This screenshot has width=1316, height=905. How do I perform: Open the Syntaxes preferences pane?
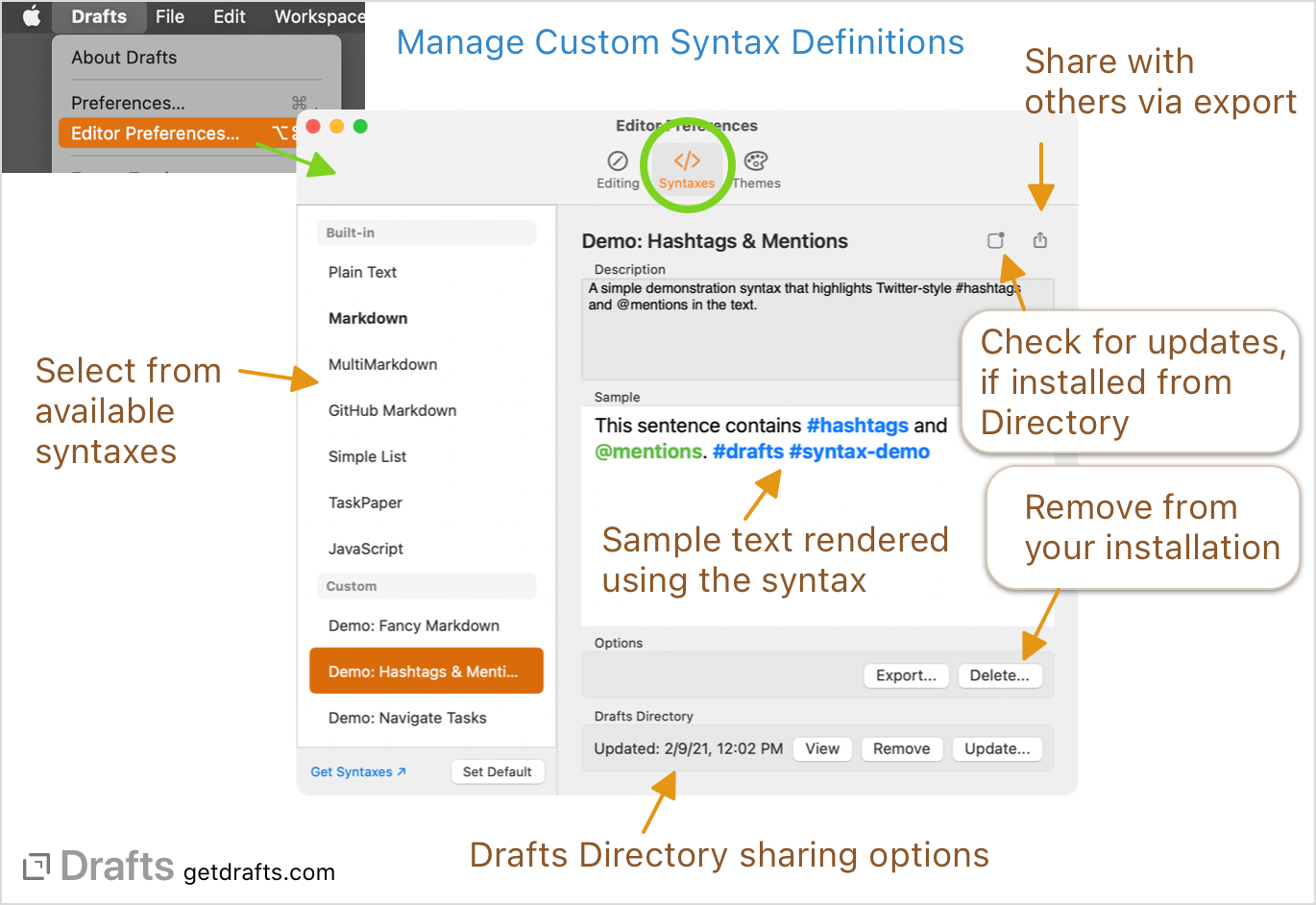click(x=687, y=163)
